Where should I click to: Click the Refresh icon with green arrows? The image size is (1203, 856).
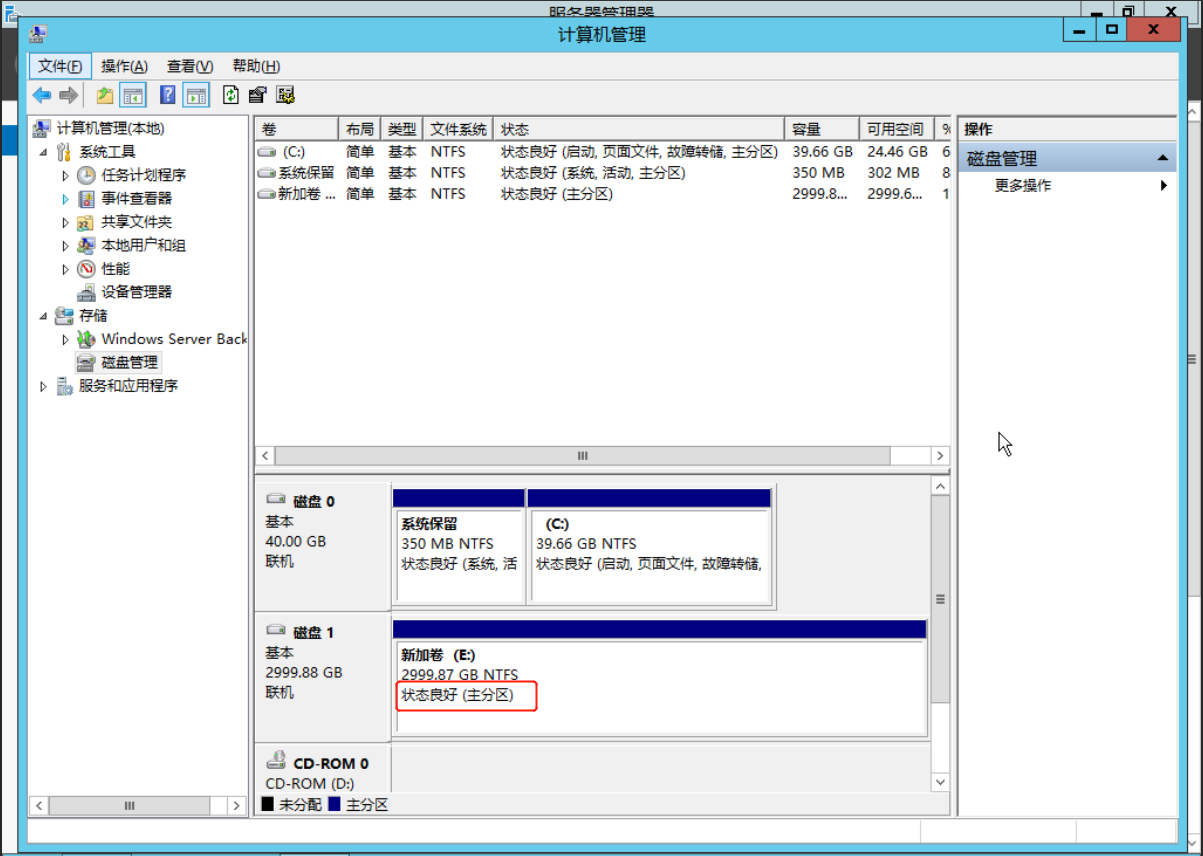pos(231,95)
